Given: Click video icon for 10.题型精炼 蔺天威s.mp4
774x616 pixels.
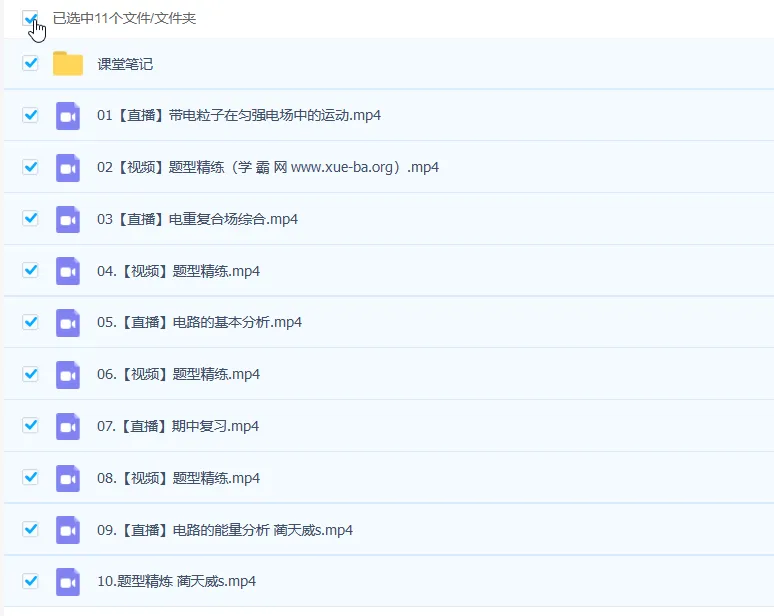Looking at the screenshot, I should [x=68, y=581].
